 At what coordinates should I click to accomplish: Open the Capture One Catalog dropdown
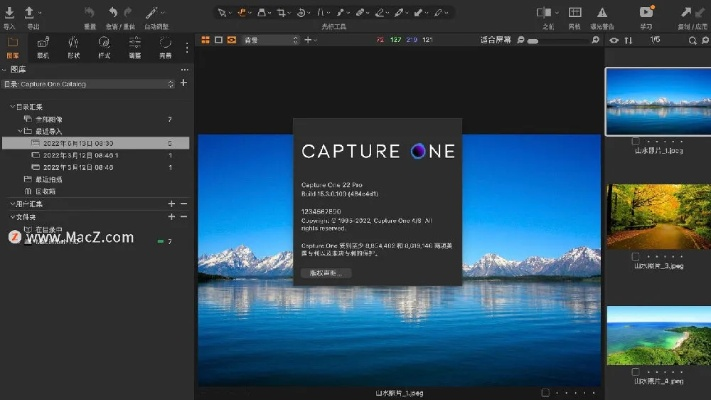(x=90, y=84)
